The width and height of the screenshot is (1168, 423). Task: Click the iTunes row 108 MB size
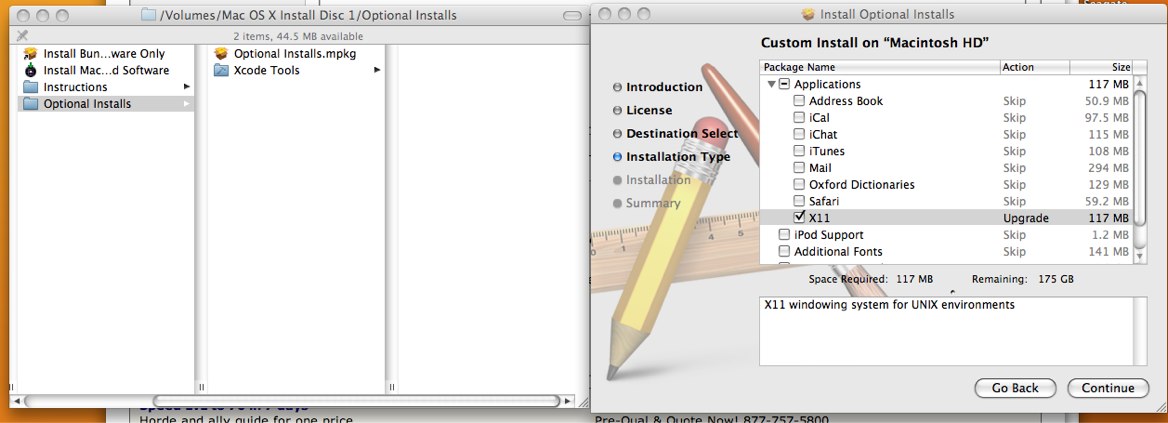click(x=1107, y=151)
